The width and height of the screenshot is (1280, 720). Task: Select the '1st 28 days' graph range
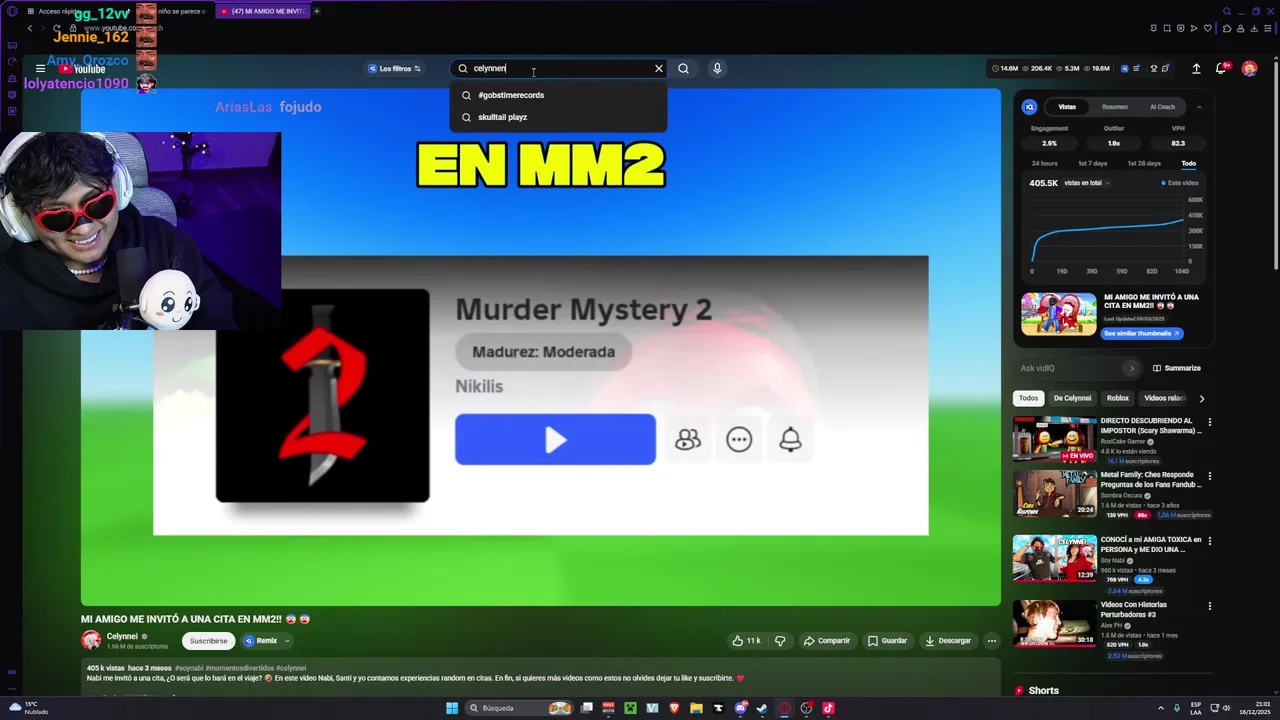pos(1144,163)
